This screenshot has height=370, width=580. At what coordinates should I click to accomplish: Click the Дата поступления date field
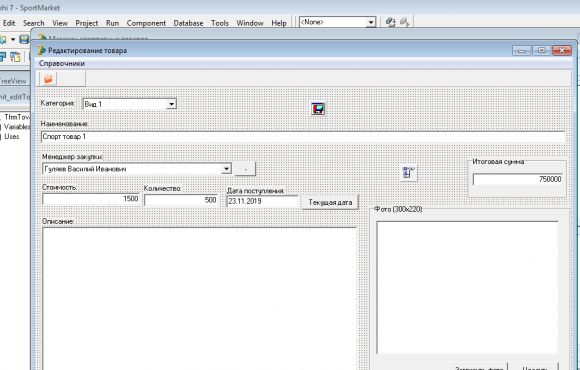coord(262,201)
